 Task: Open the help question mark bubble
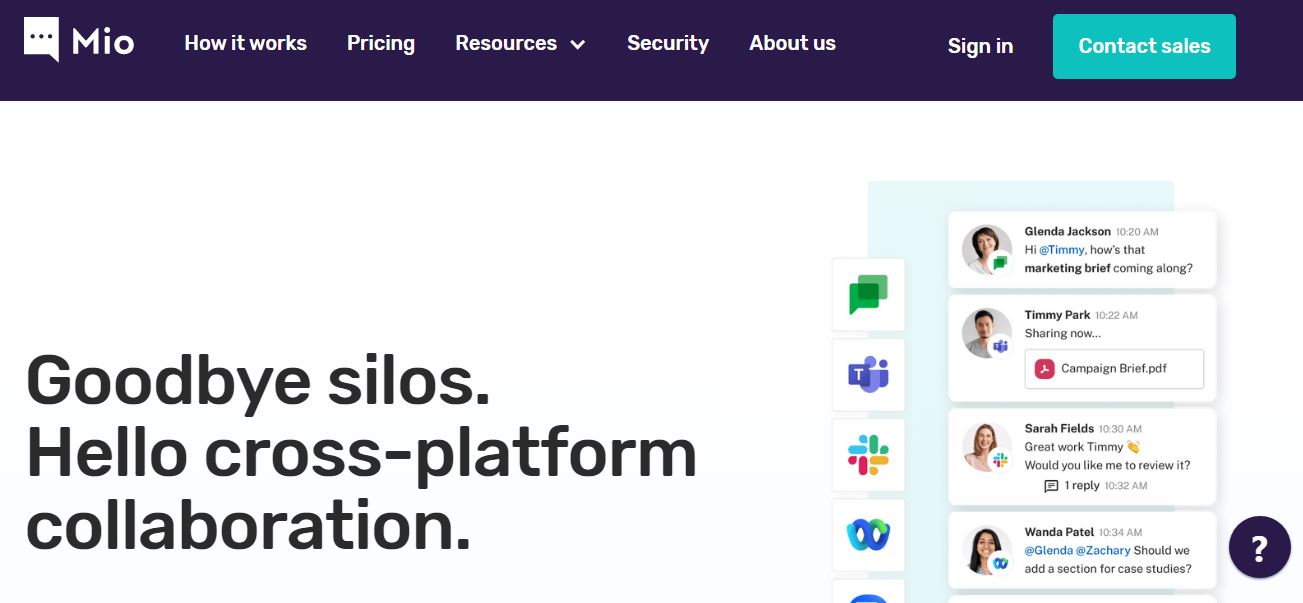(x=1259, y=547)
